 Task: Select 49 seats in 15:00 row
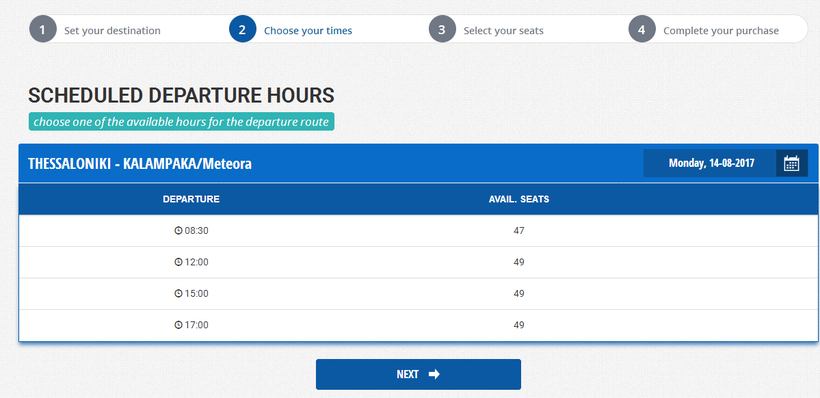point(519,293)
